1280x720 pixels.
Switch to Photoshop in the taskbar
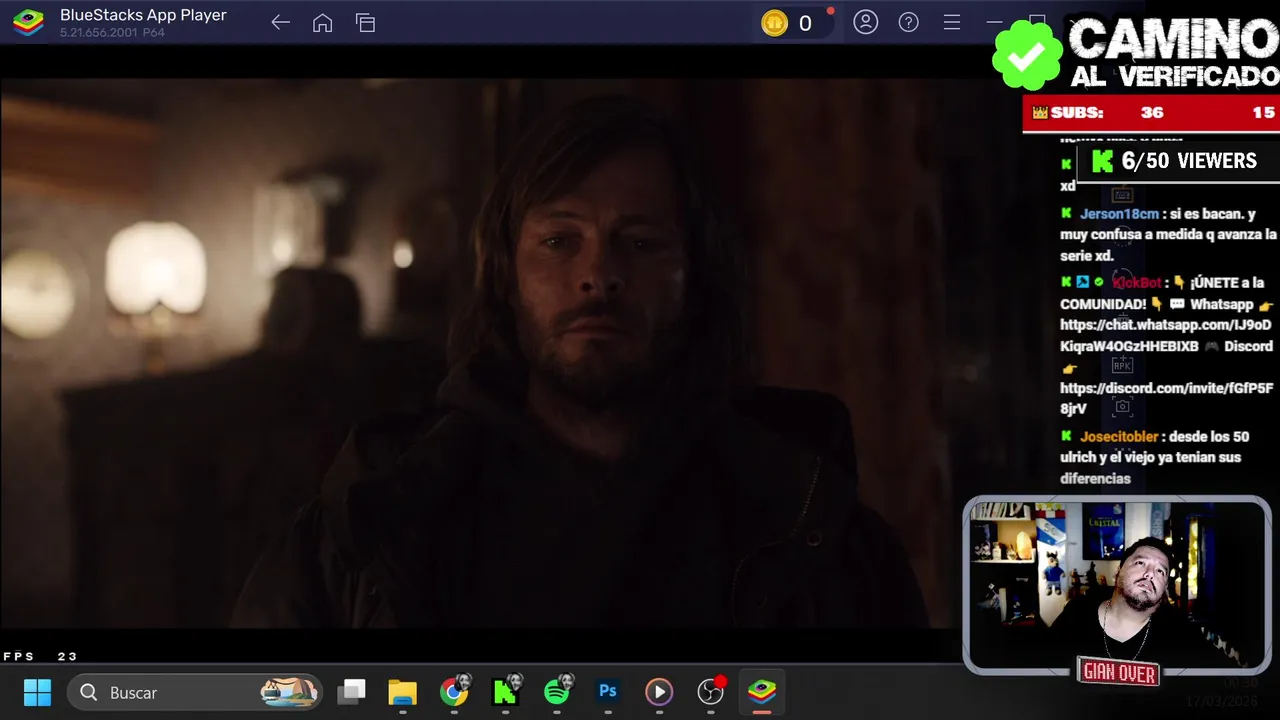(x=607, y=691)
